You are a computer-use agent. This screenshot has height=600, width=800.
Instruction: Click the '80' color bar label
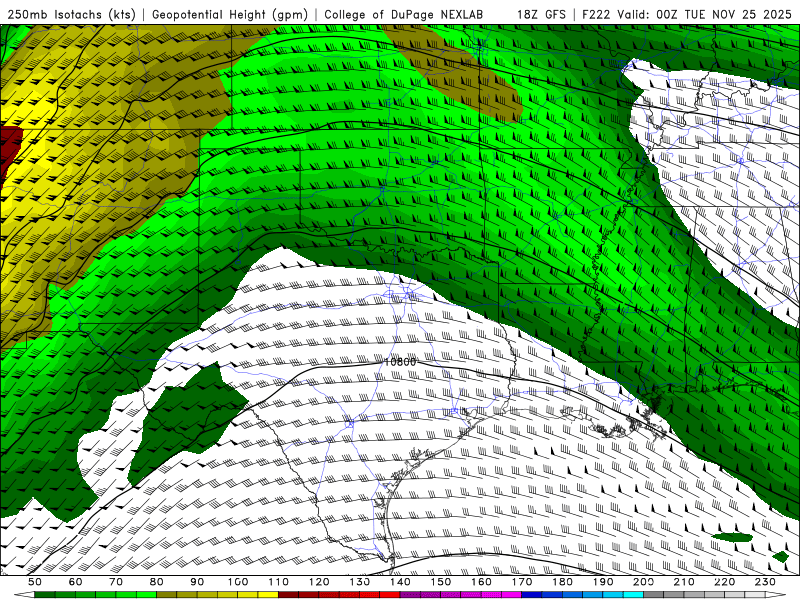157,582
